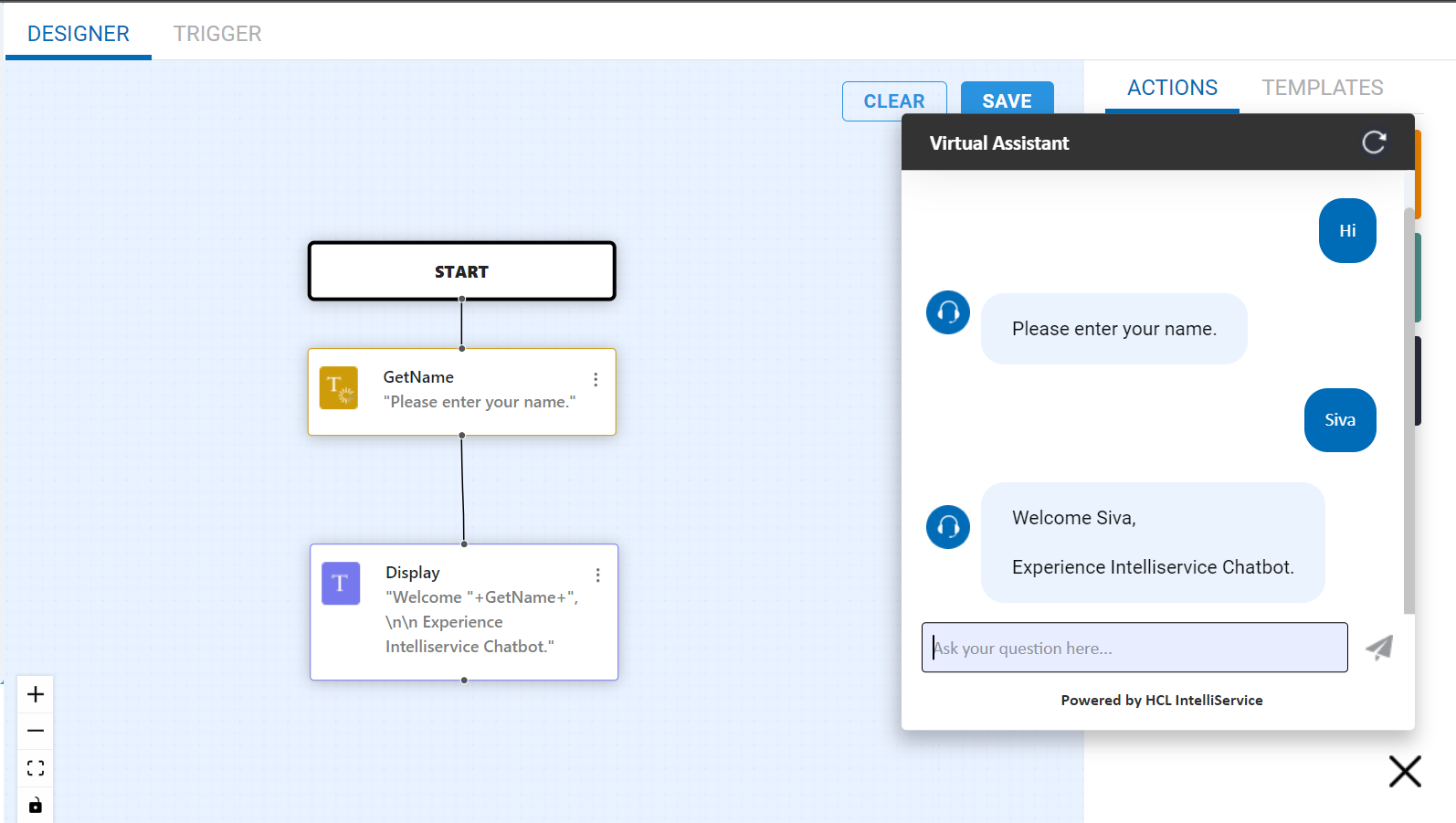Click the GetName node's yellow text icon
This screenshot has height=823, width=1456.
(x=339, y=388)
